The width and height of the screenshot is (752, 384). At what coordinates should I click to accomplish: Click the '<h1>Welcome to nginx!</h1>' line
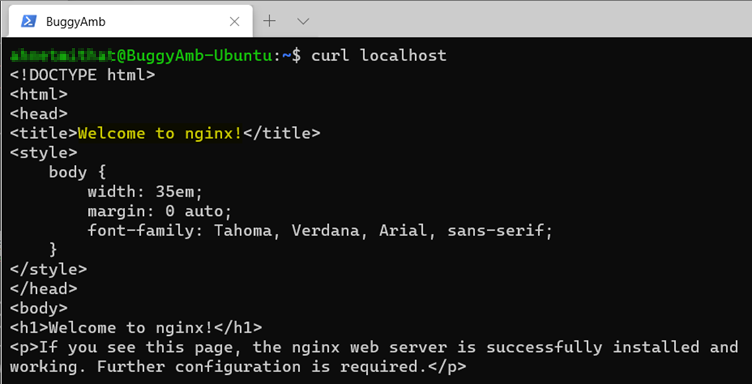pyautogui.click(x=136, y=328)
